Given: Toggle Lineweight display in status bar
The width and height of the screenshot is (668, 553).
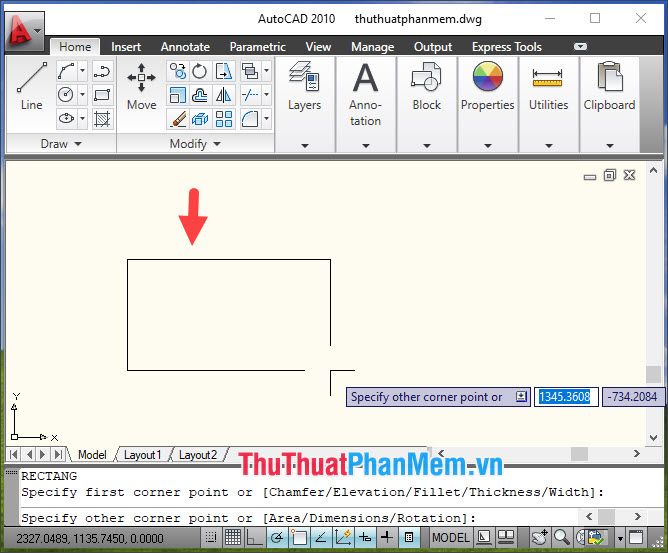Looking at the screenshot, I should tap(387, 537).
